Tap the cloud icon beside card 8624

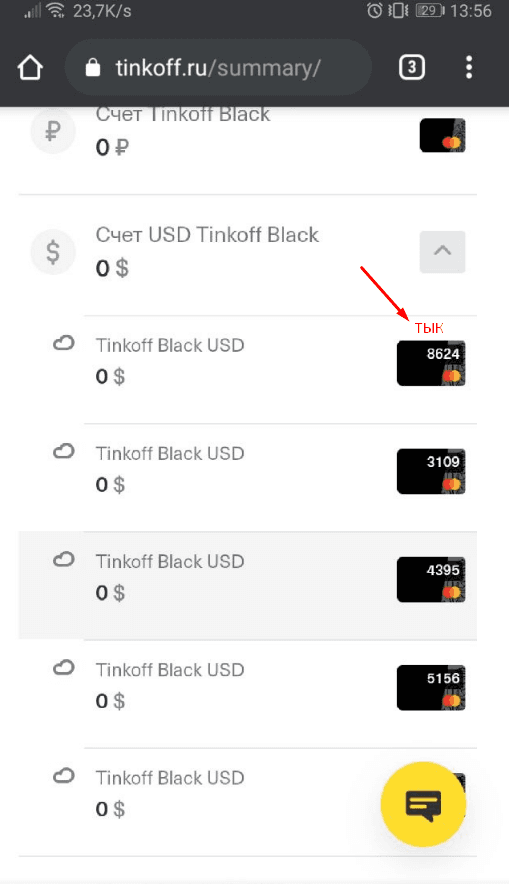(x=64, y=343)
